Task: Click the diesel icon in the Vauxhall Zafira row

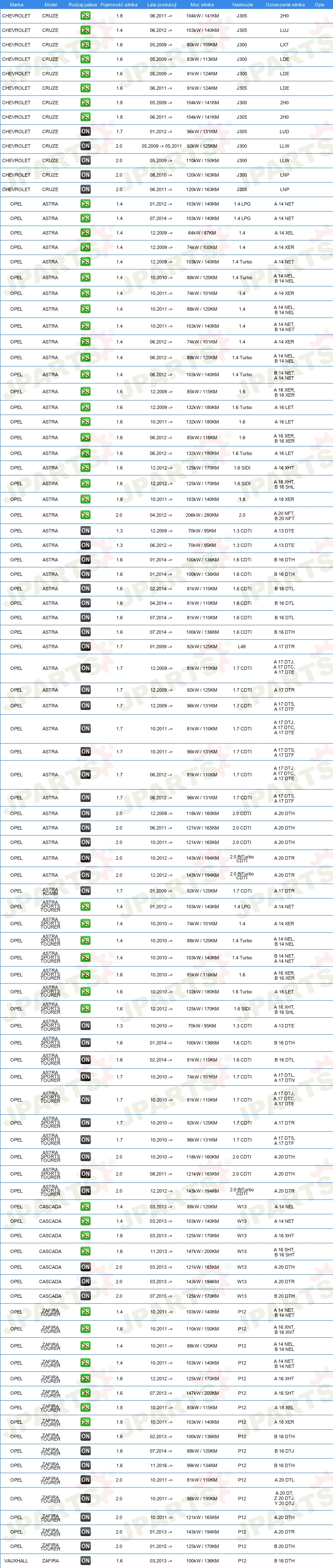Action: click(x=85, y=1561)
